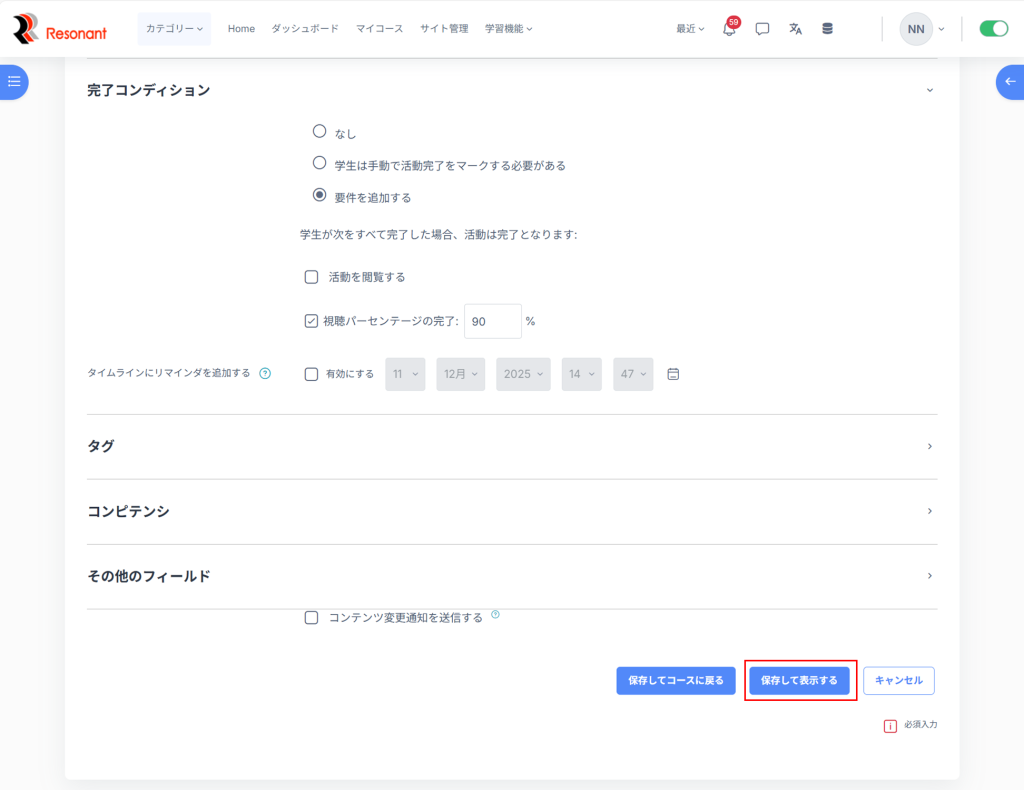1024x790 pixels.
Task: Open マイコース from the top menu
Action: pos(379,29)
